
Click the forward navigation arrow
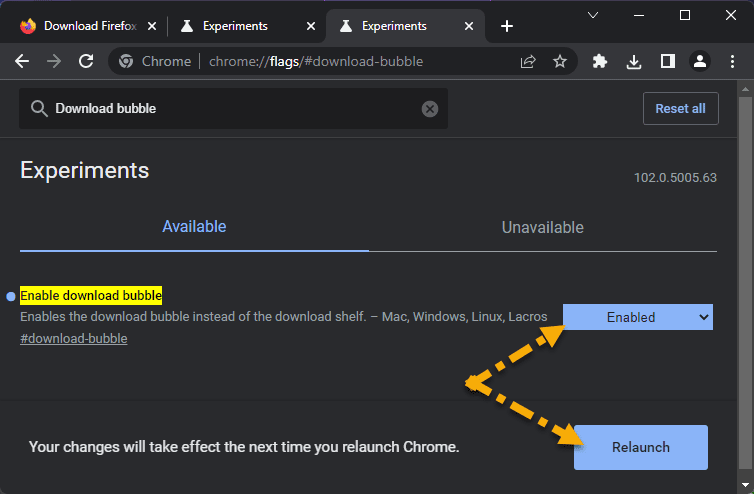click(x=54, y=61)
